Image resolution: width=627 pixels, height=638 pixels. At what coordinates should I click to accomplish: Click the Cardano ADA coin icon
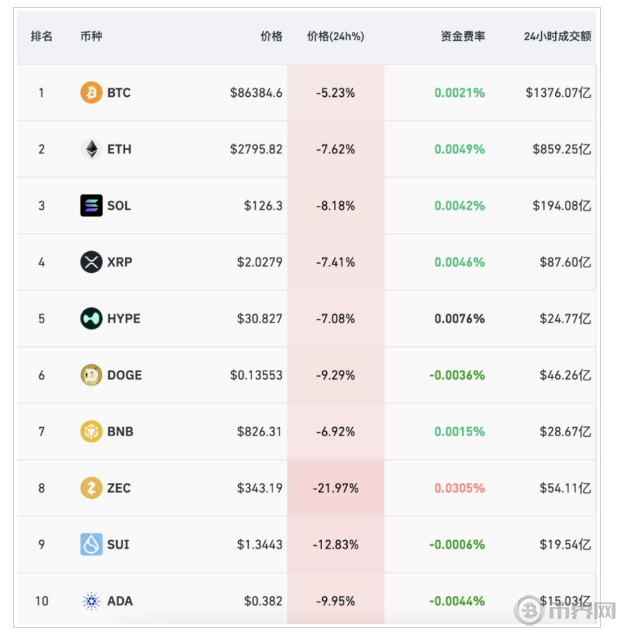pyautogui.click(x=91, y=601)
